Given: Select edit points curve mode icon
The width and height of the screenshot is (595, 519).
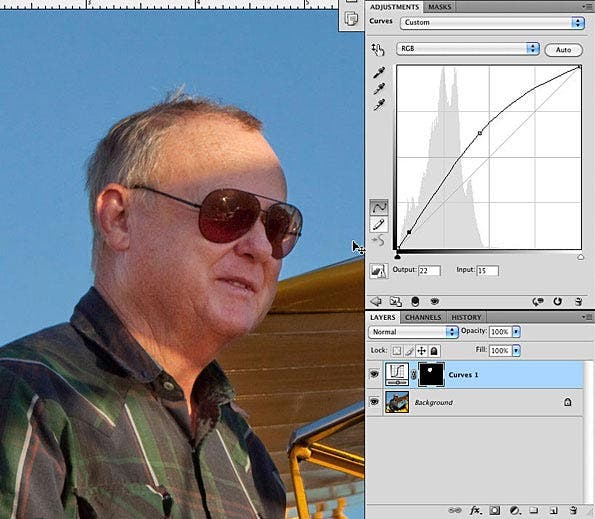Looking at the screenshot, I should pyautogui.click(x=378, y=207).
